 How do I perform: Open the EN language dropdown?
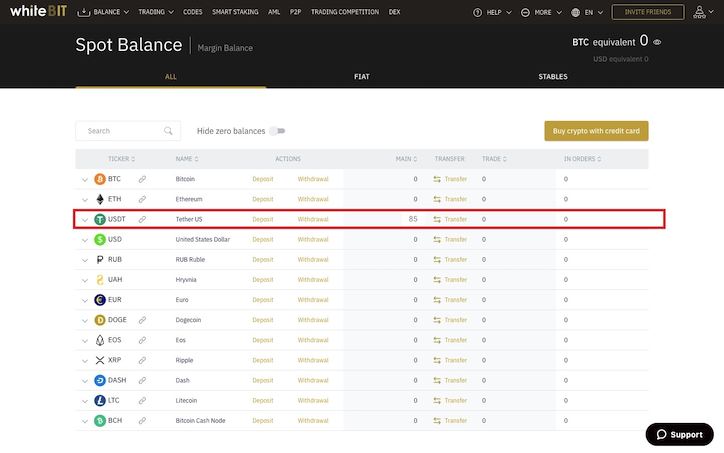[x=587, y=12]
